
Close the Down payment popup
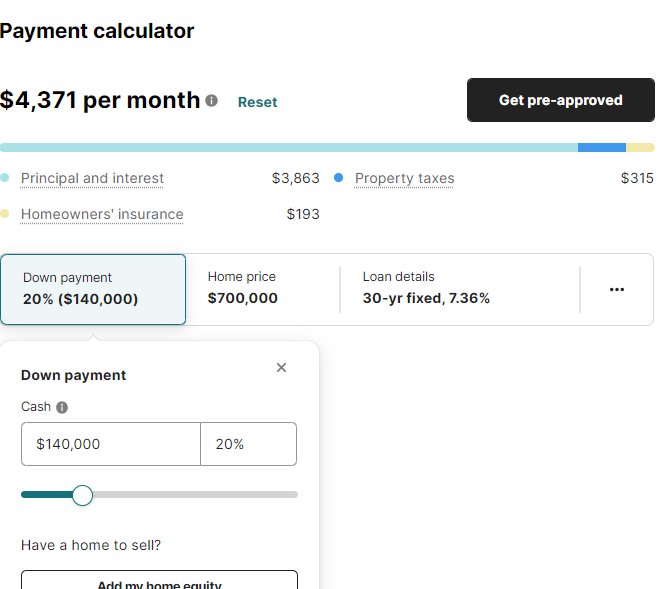pos(281,368)
